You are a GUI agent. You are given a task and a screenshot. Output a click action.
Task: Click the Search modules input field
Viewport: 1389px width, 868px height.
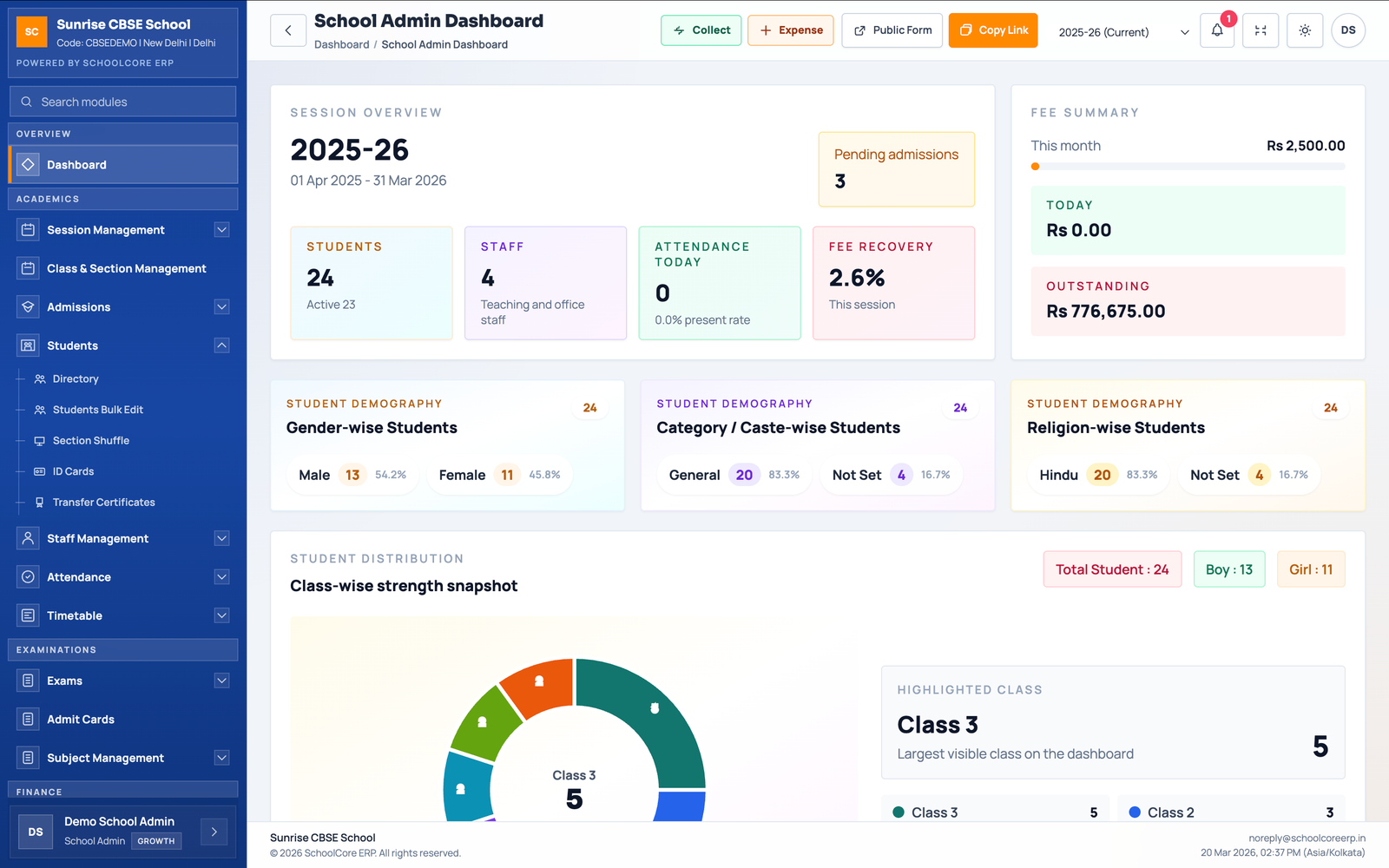point(122,101)
